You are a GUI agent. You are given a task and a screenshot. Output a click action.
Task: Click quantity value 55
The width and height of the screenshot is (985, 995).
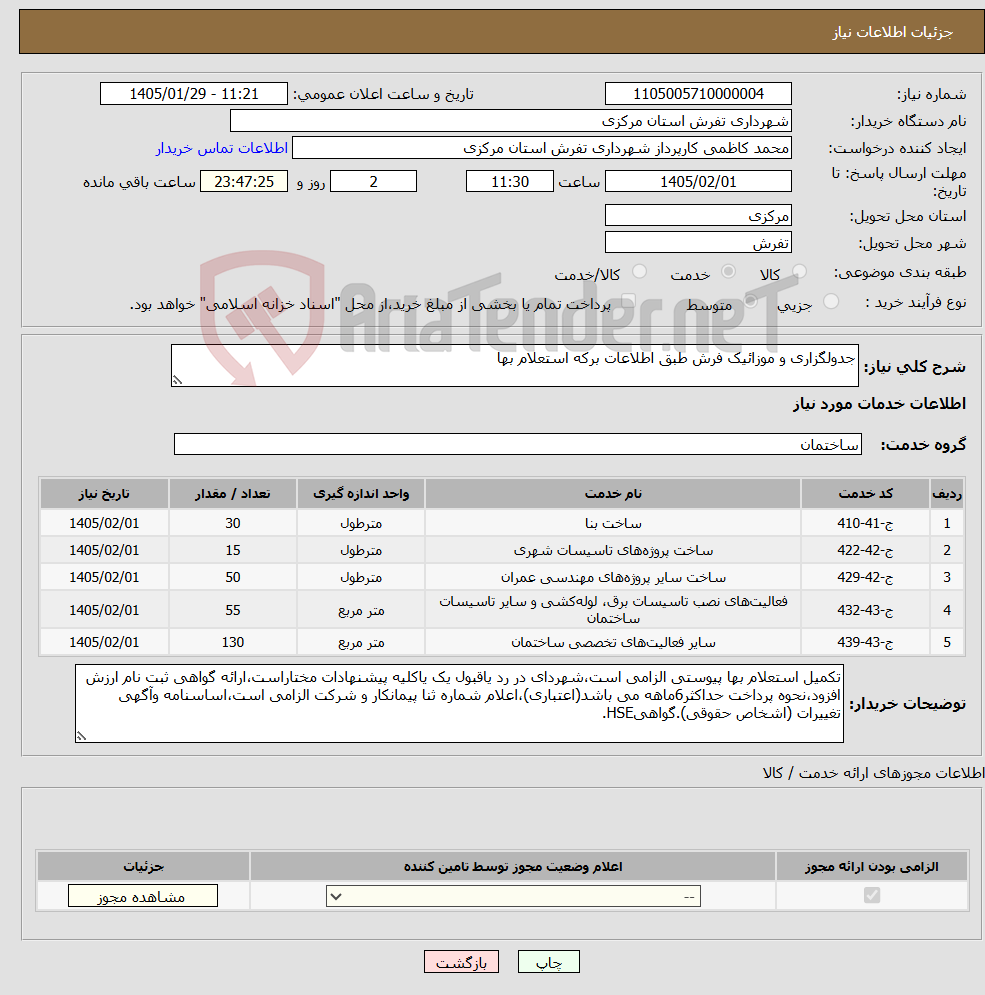click(x=233, y=610)
